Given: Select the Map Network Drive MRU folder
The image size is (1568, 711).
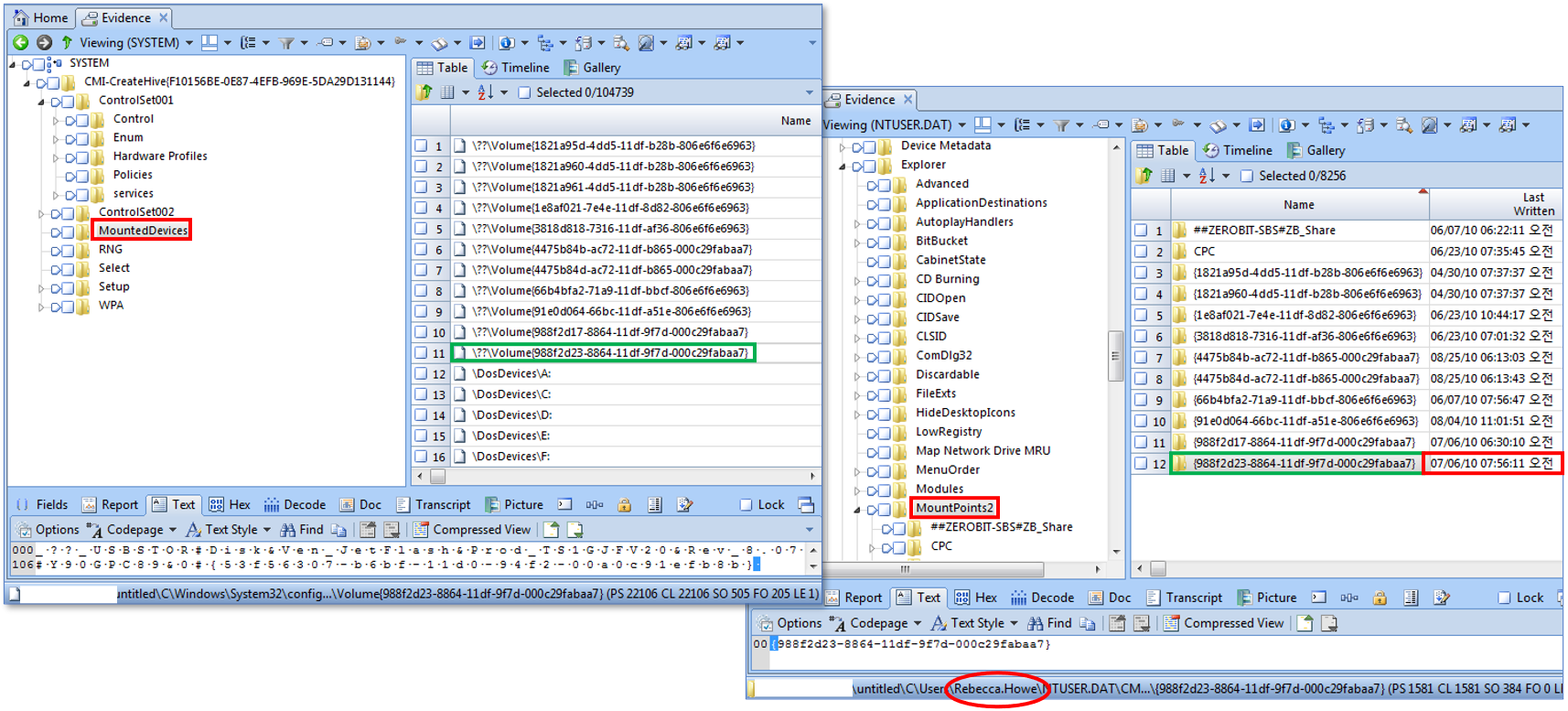Looking at the screenshot, I should (x=983, y=450).
